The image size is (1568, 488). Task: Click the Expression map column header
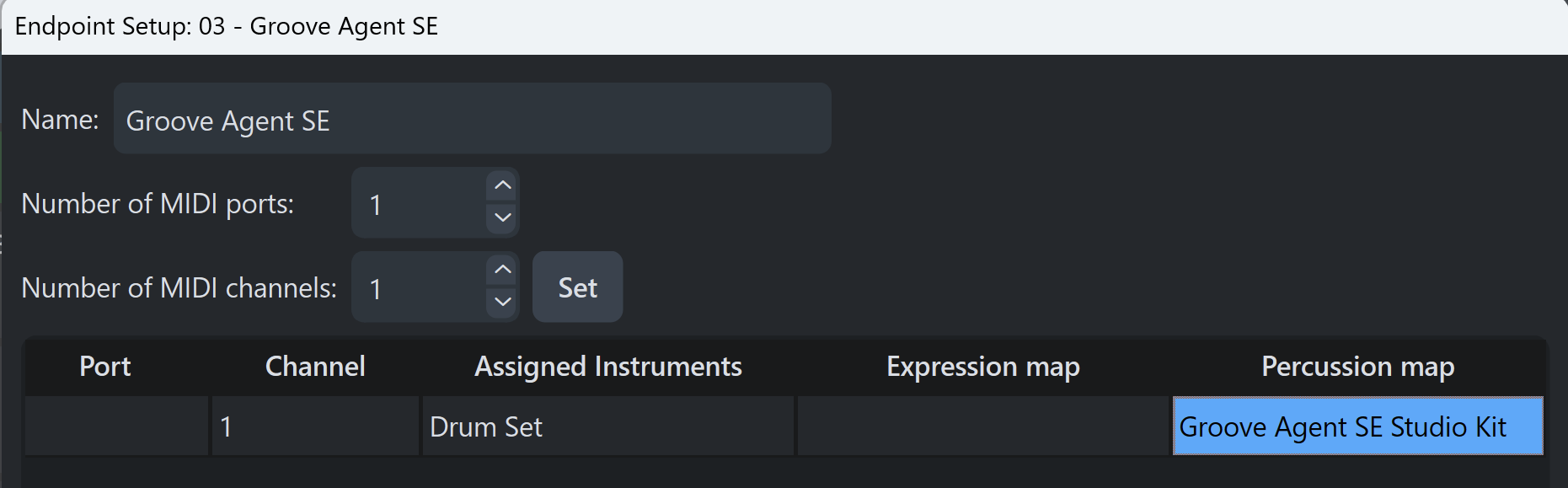982,367
